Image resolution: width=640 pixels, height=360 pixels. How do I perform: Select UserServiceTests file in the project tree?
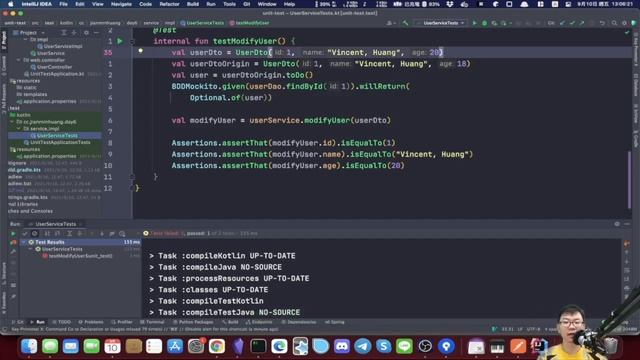coord(55,136)
